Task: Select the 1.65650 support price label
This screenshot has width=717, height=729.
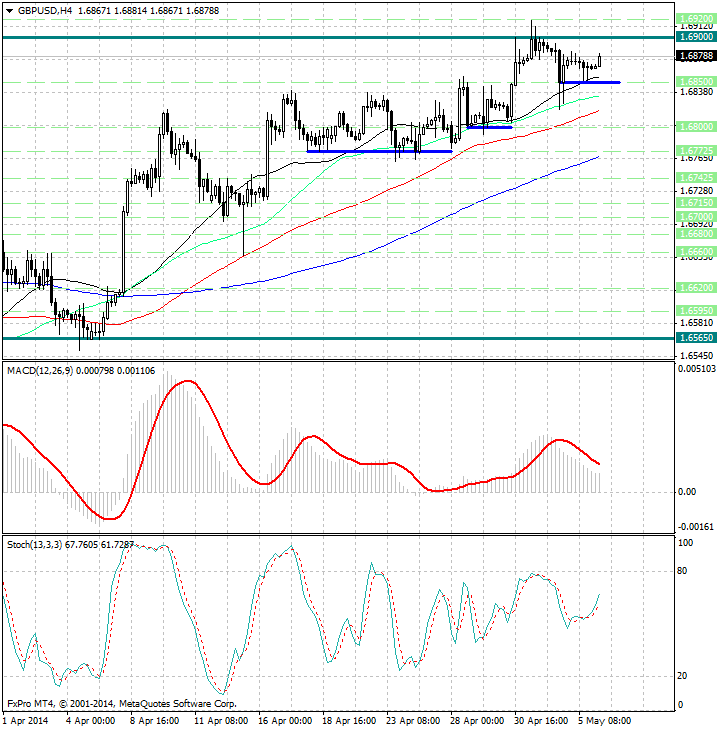Action: pos(694,339)
